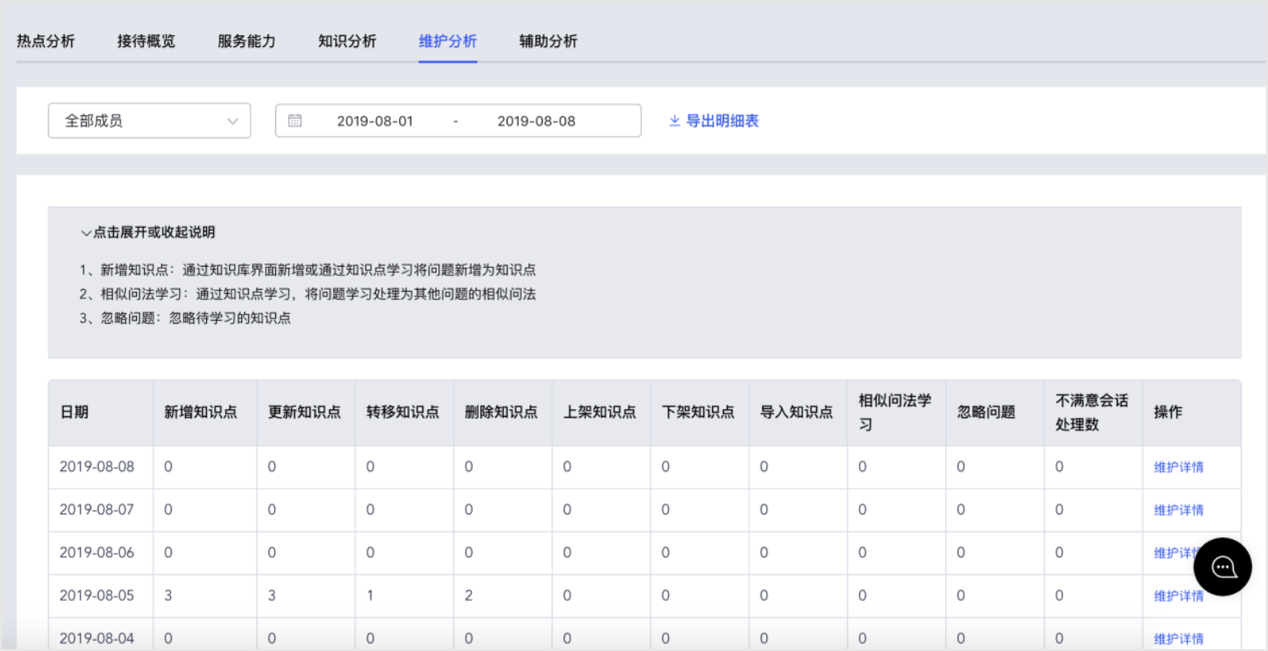1268x651 pixels.
Task: Collapse the 点击展开或收起说明 chevron
Action: point(86,233)
